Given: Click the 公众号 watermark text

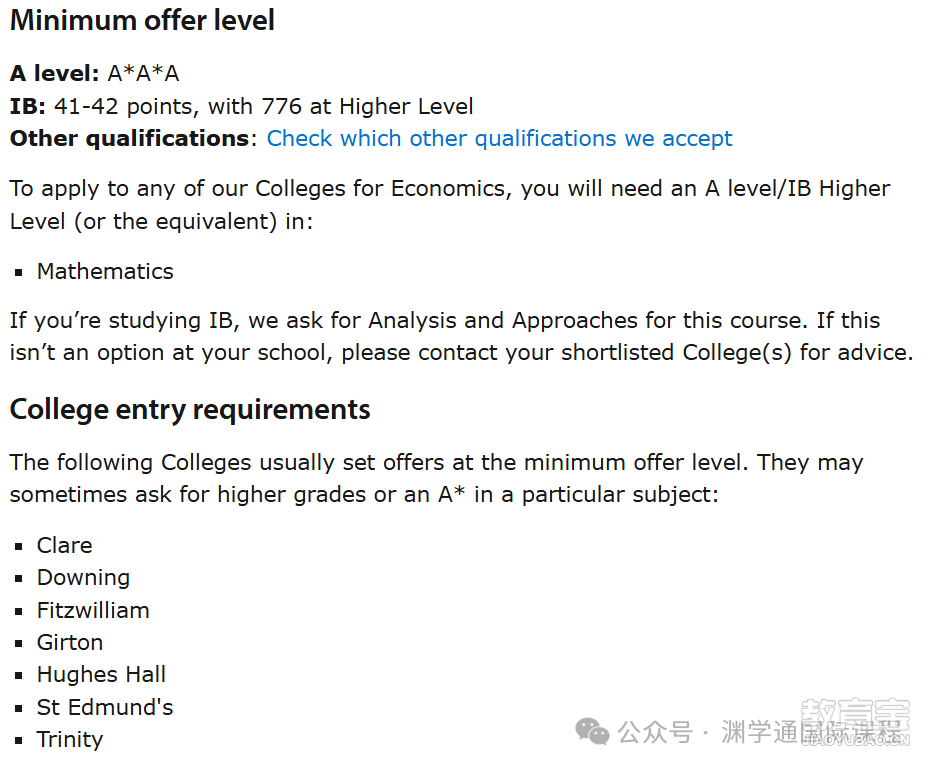Looking at the screenshot, I should click(655, 732).
